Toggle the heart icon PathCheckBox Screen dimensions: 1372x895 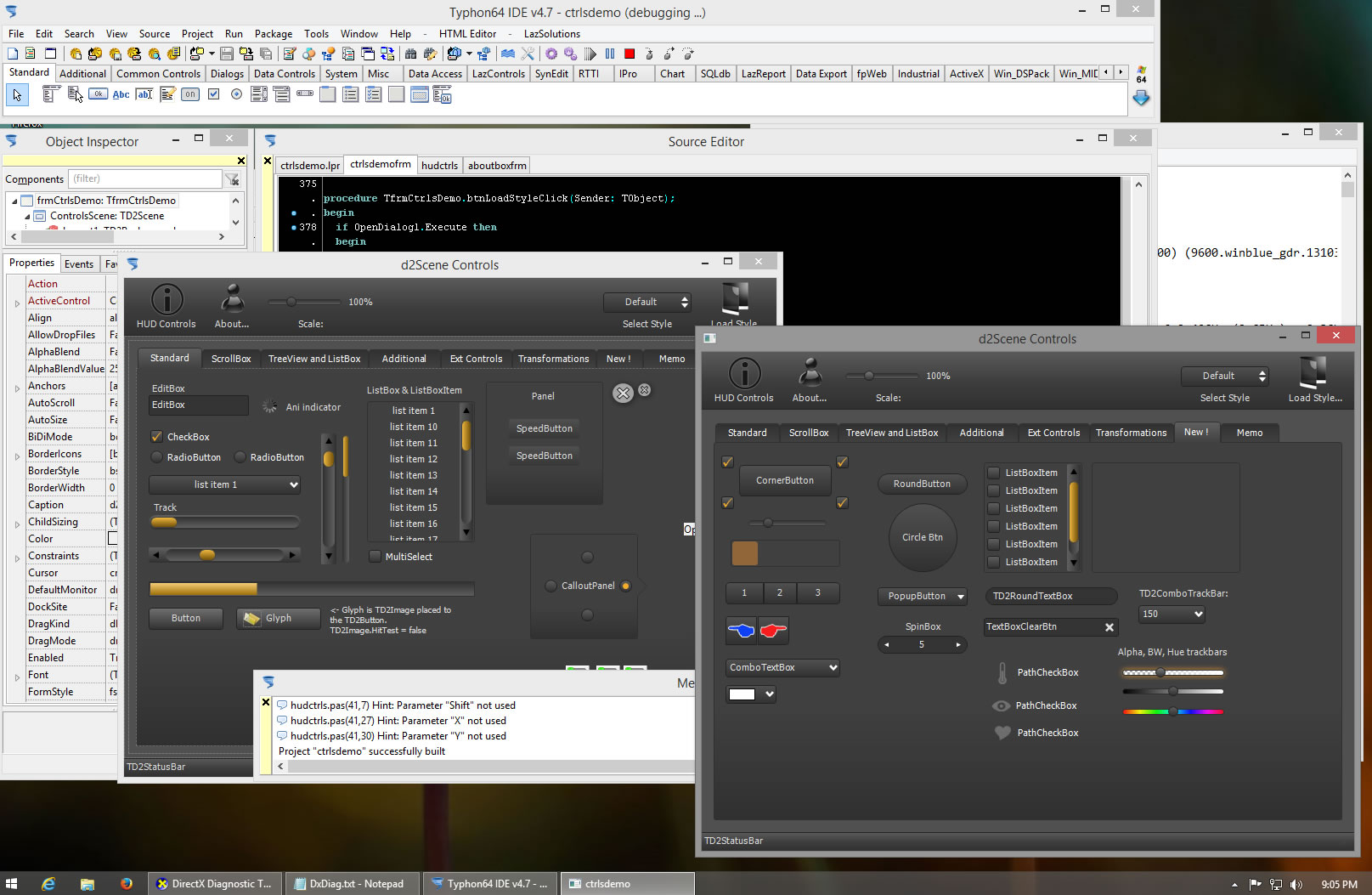click(1002, 733)
